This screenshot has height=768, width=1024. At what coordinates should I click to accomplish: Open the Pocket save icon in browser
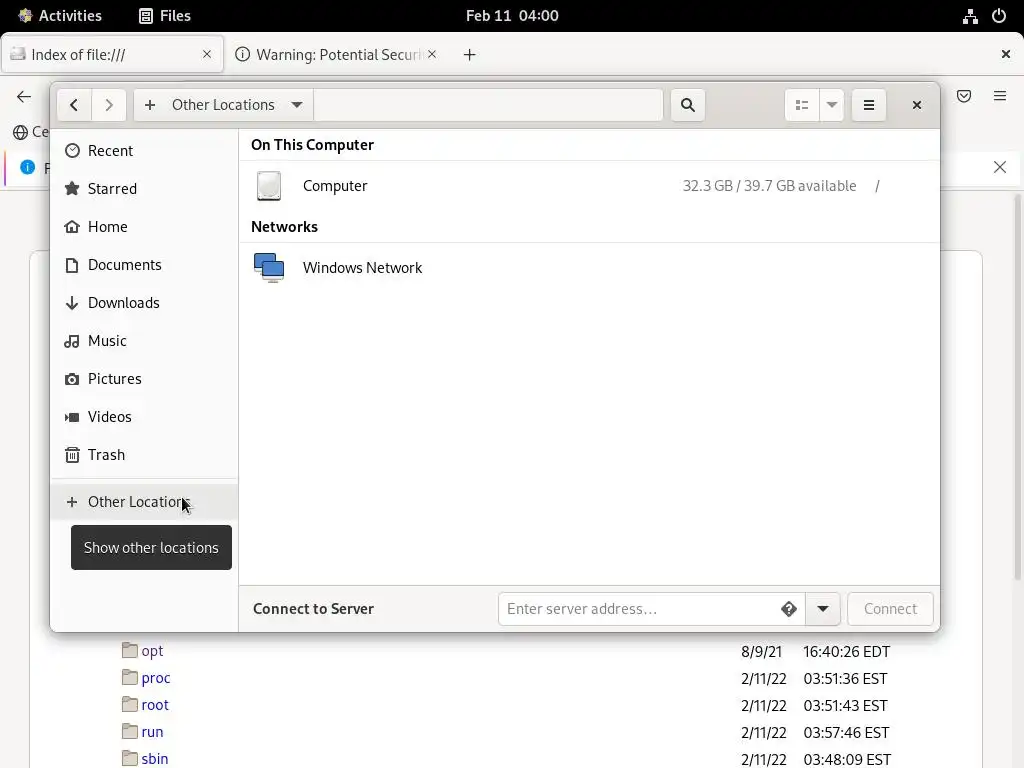tap(963, 97)
